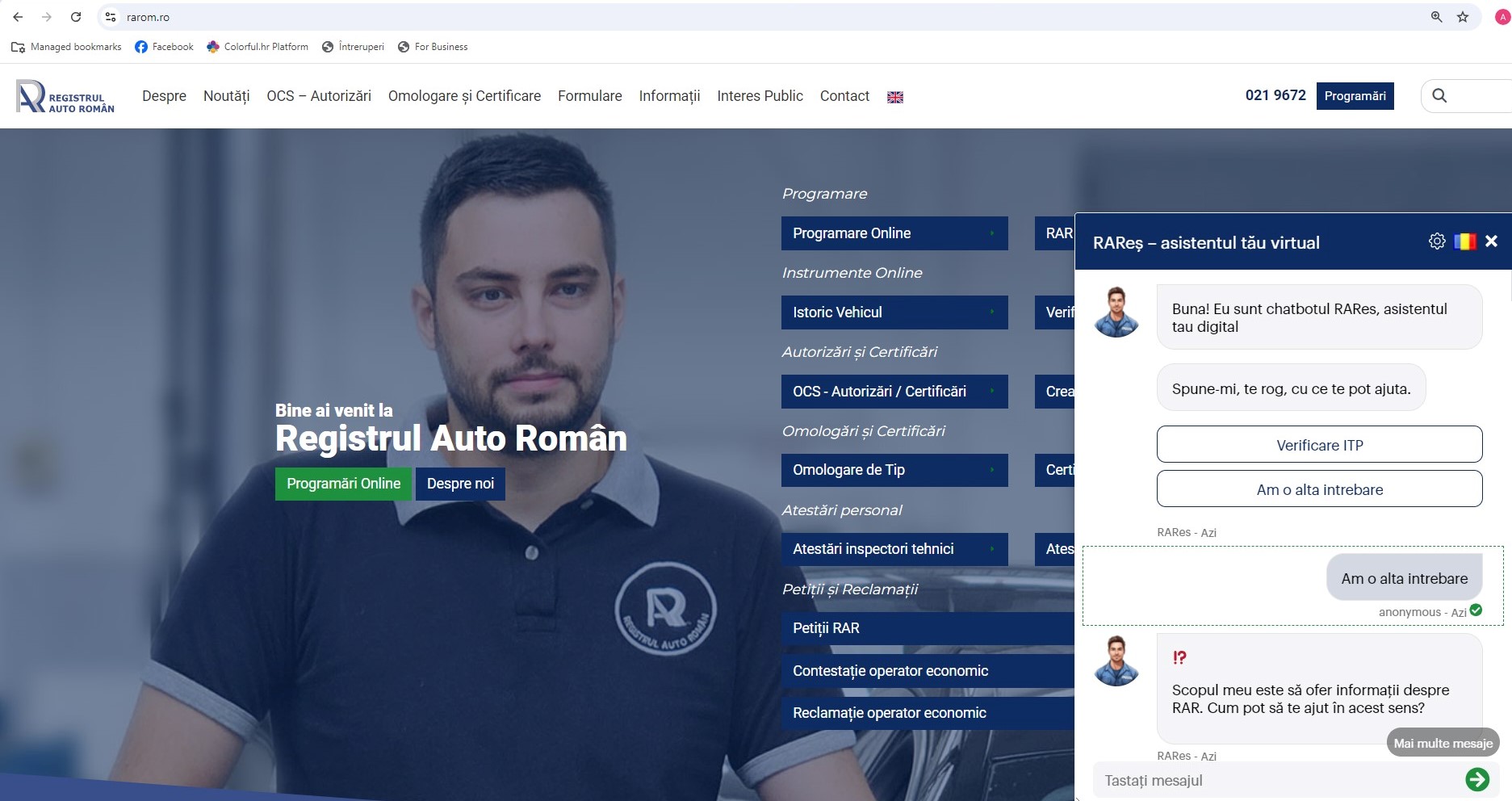Open the Informații menu
Viewport: 1512px width, 801px height.
click(669, 96)
